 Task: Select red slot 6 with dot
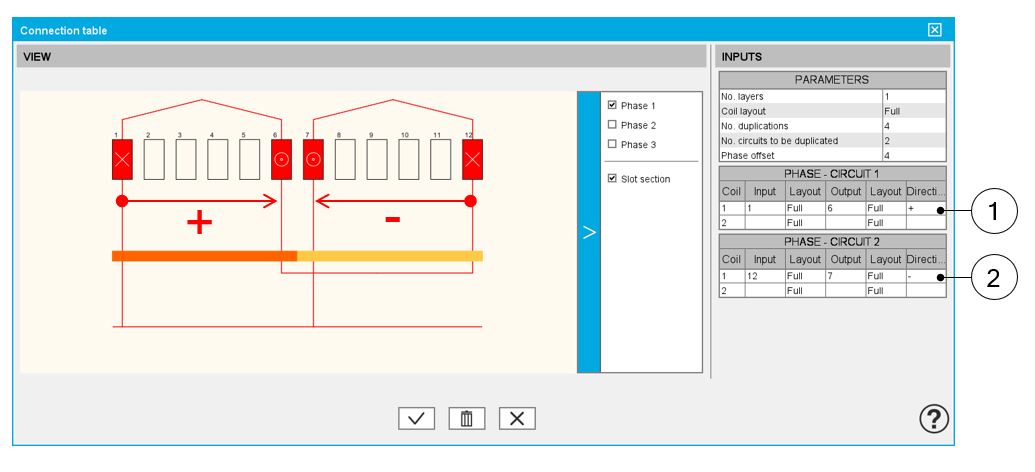pos(282,159)
